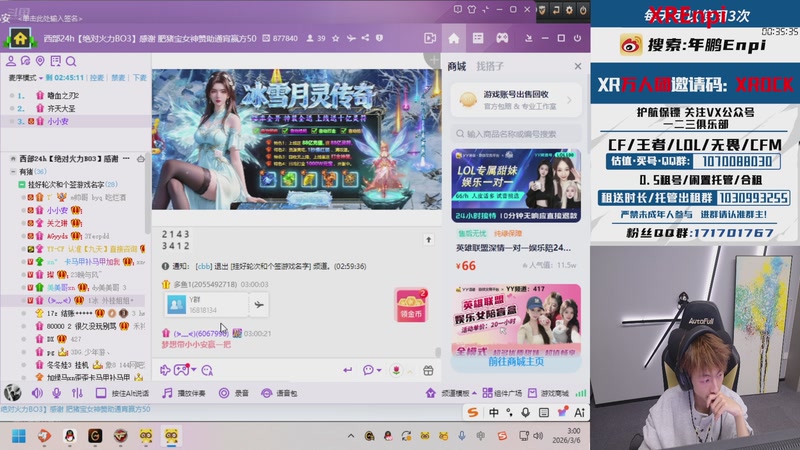The image size is (800, 450).
Task: Click the Sogou input 中 language indicator
Action: [x=493, y=412]
